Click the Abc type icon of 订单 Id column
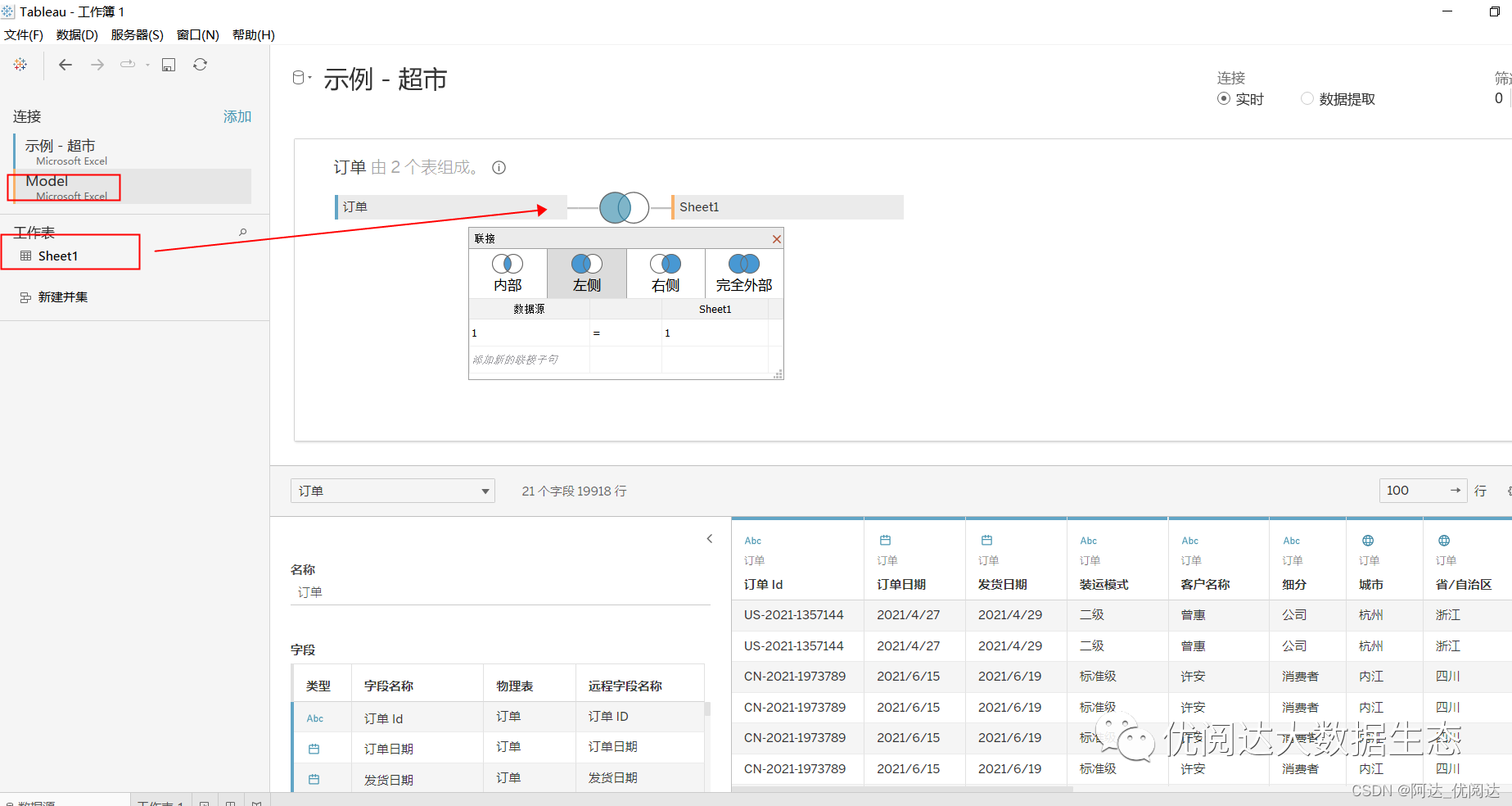The image size is (1512, 806). click(753, 541)
